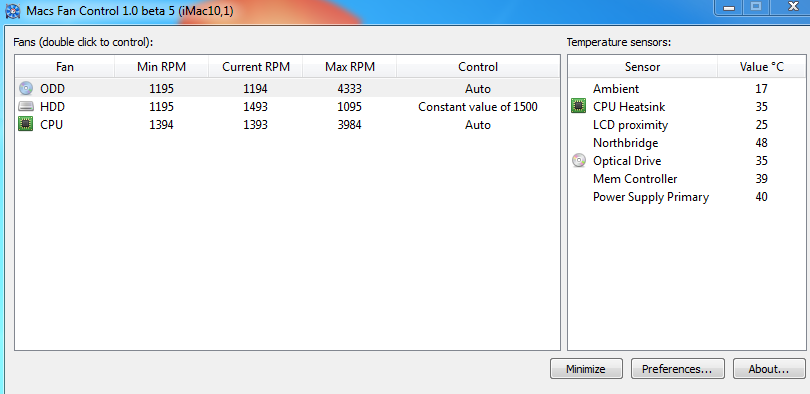Screen dimensions: 810x394
Task: Click ODD max RPM value 4333
Action: (x=349, y=89)
